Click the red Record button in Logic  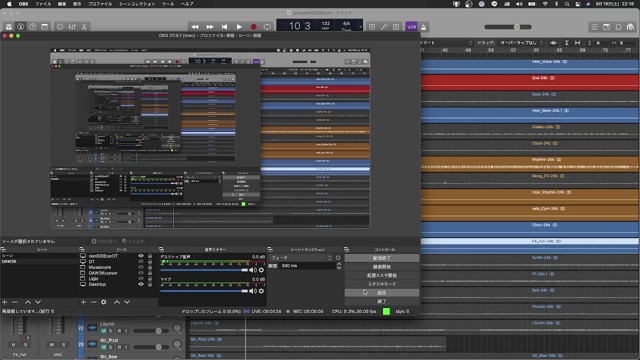click(x=253, y=27)
